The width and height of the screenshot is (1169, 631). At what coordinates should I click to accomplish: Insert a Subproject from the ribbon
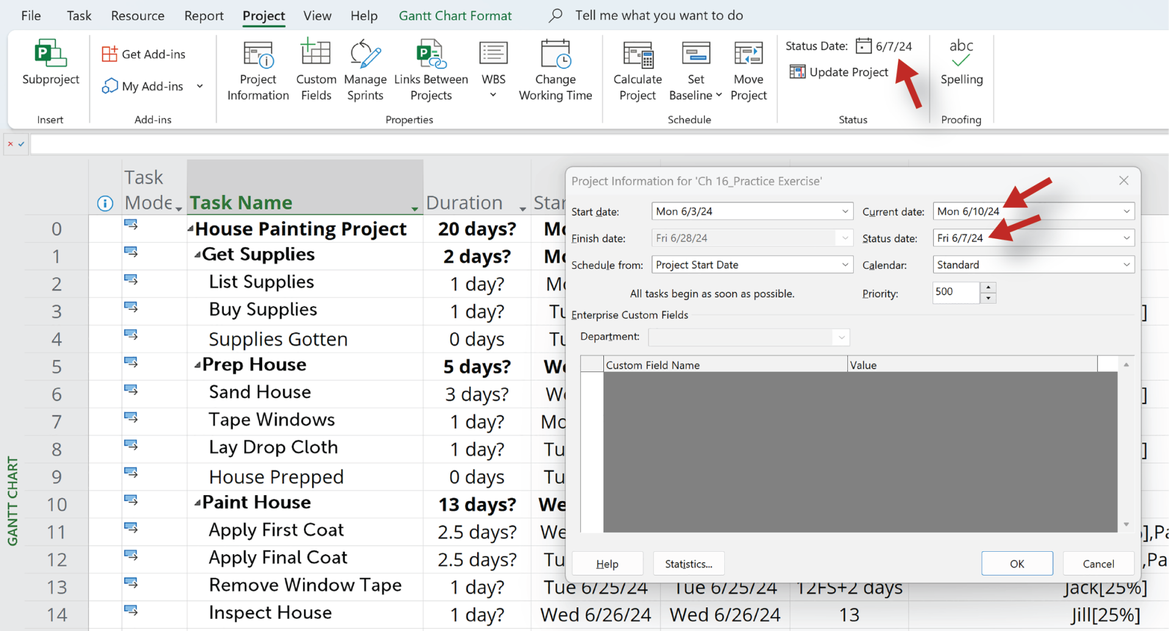pyautogui.click(x=50, y=63)
